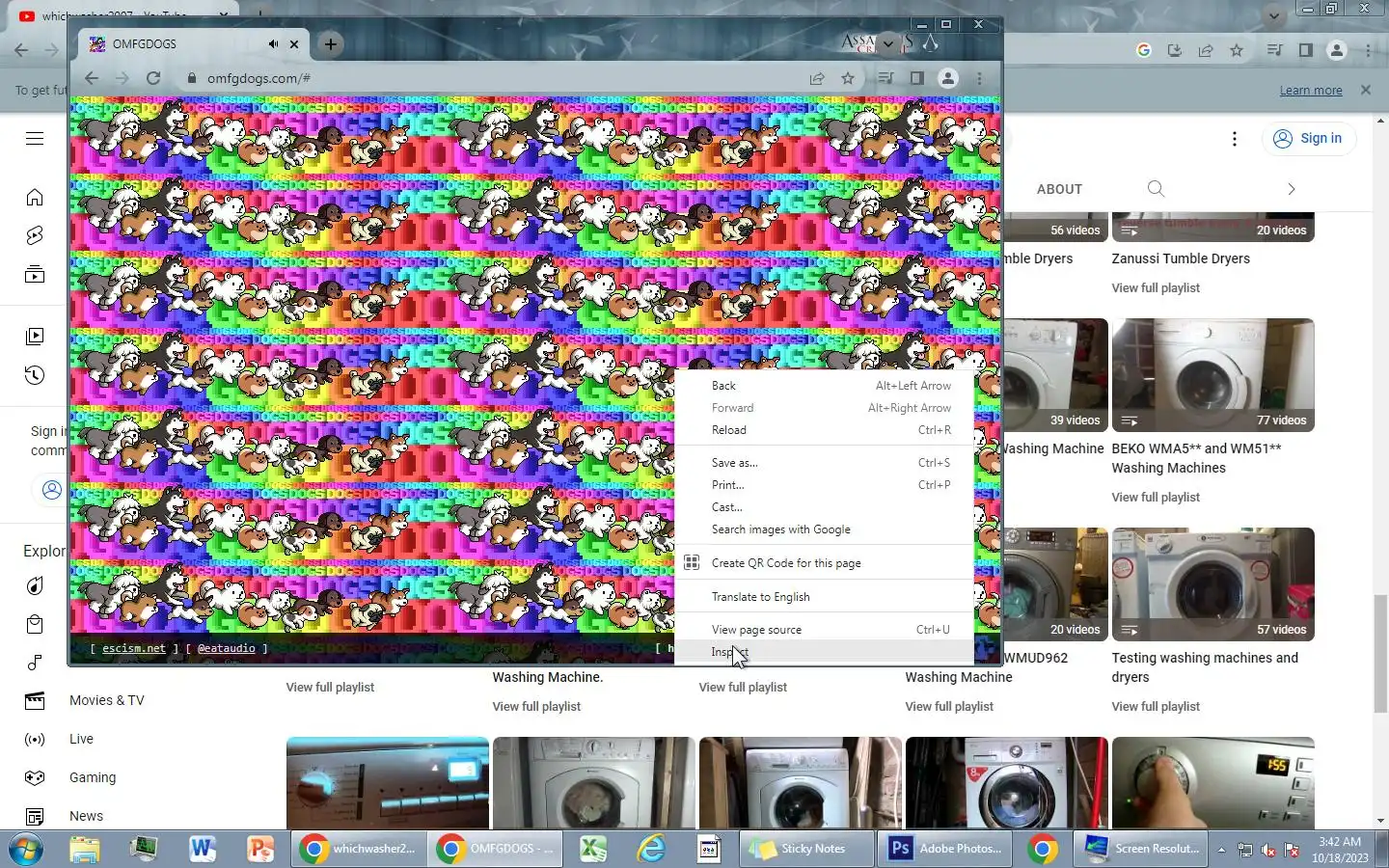This screenshot has width=1389, height=868.
Task: Choose Back from the context menu
Action: coord(824,386)
